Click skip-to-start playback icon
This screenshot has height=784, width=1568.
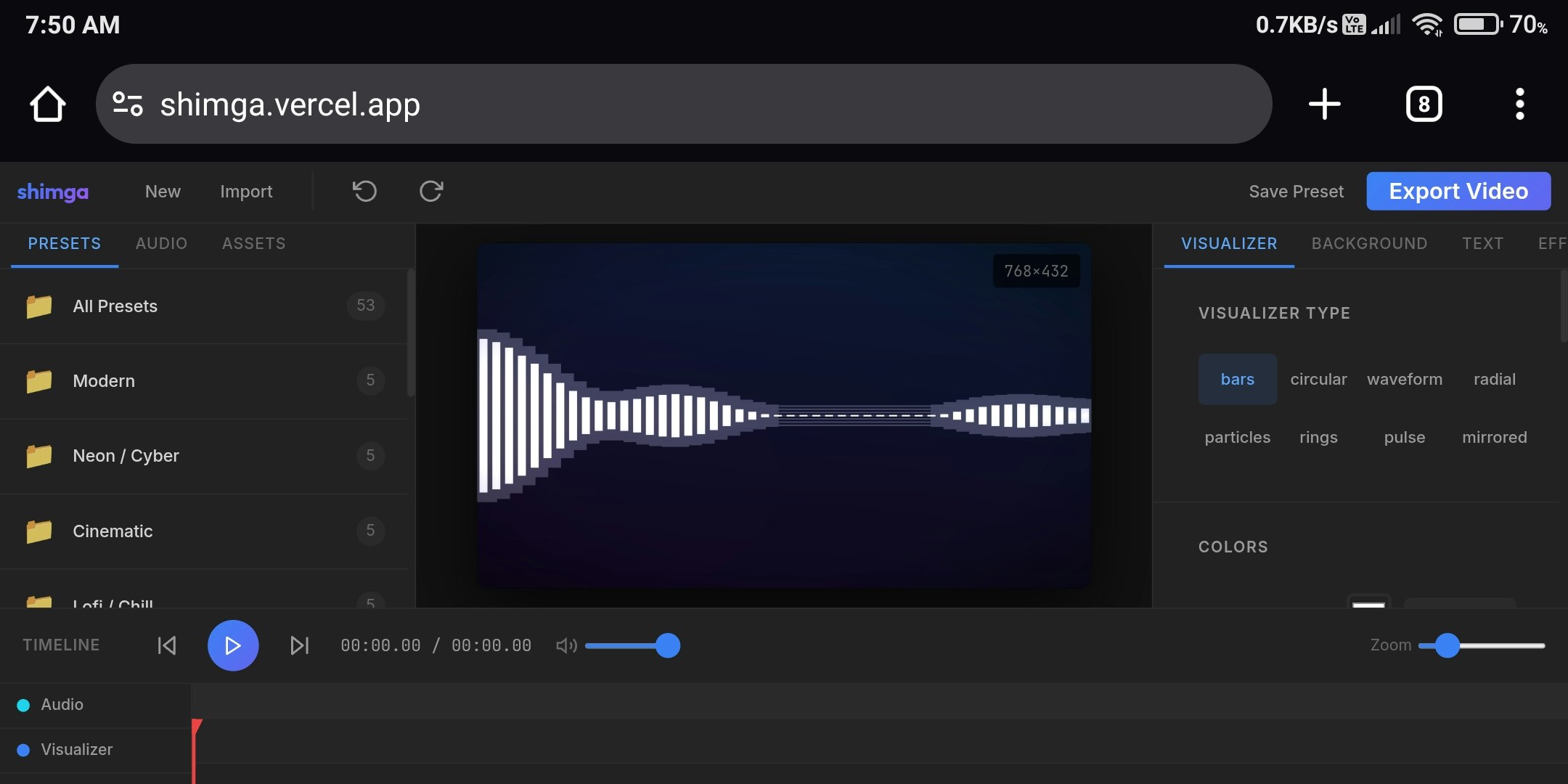[166, 645]
